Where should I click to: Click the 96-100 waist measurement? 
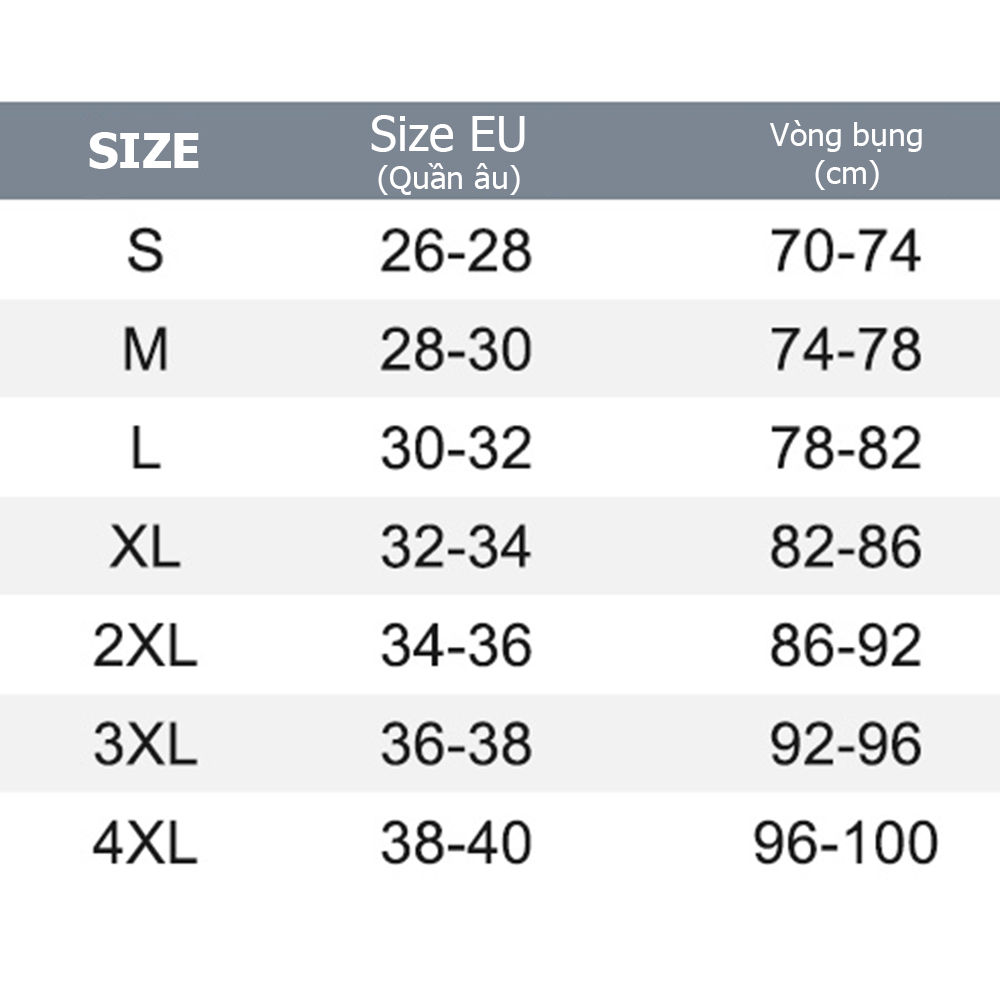click(x=845, y=844)
